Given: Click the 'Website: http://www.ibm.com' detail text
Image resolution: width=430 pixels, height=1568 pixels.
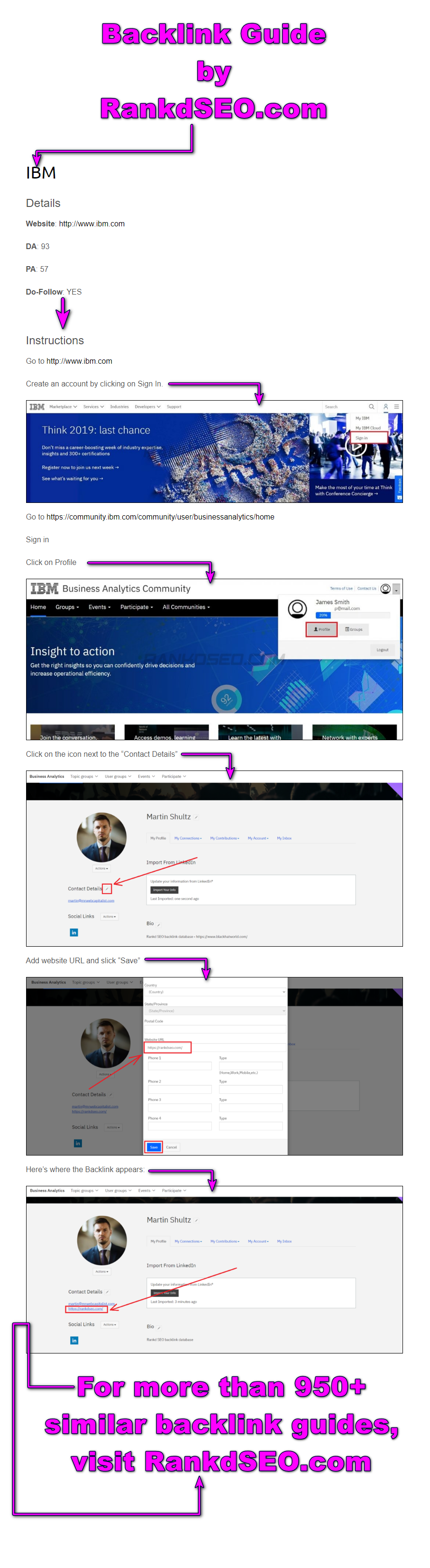Looking at the screenshot, I should (x=75, y=224).
